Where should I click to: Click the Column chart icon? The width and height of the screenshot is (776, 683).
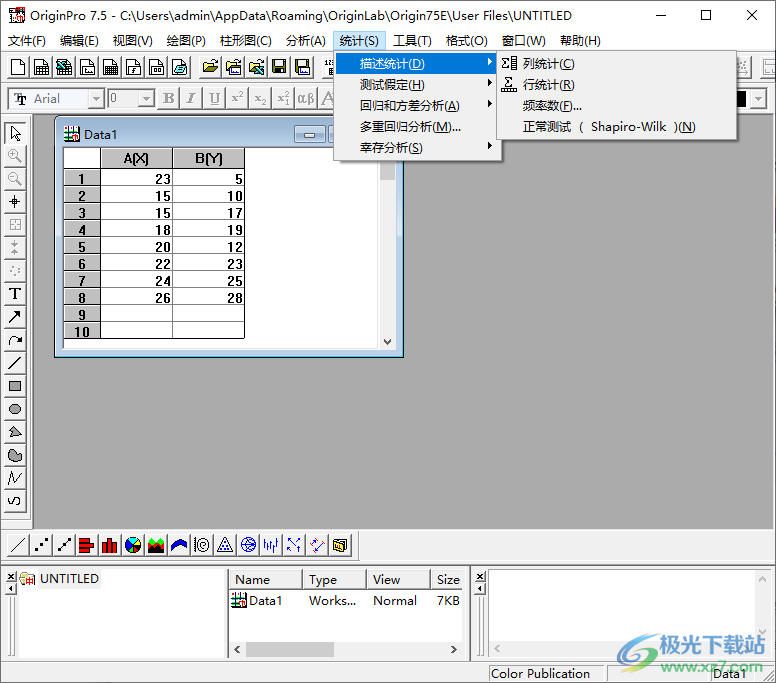[x=109, y=545]
